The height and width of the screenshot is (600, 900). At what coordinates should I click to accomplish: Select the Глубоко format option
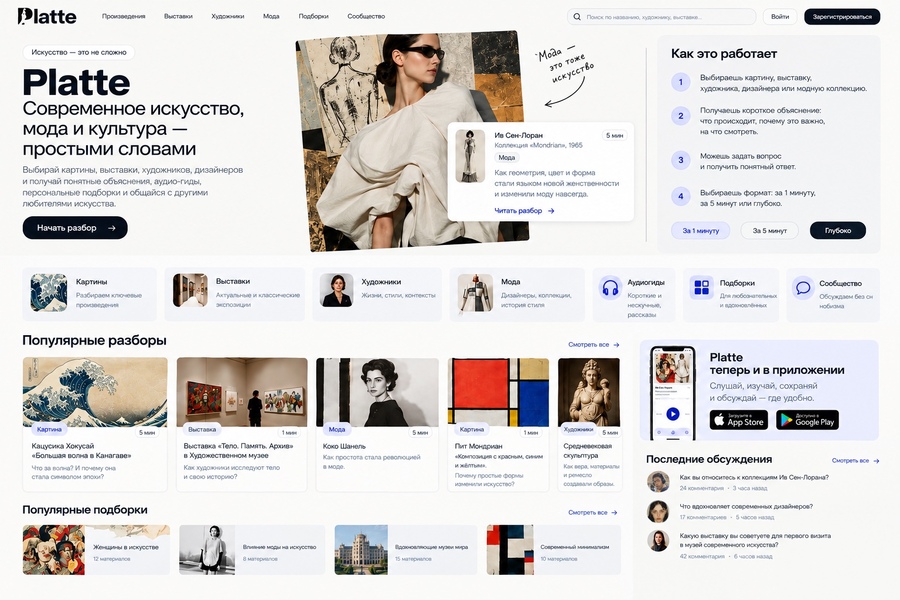pyautogui.click(x=837, y=231)
